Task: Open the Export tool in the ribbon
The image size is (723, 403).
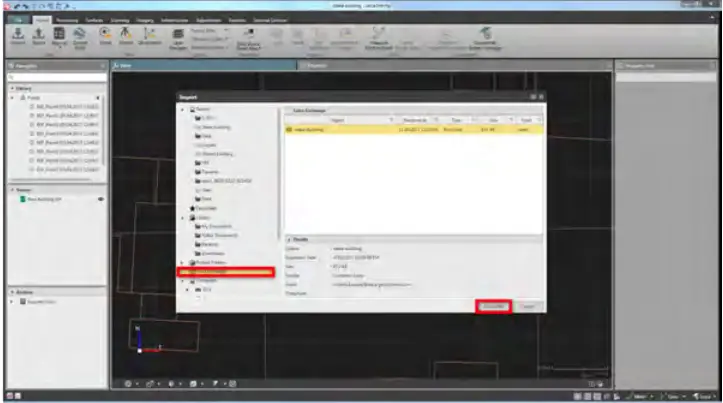Action: point(39,36)
